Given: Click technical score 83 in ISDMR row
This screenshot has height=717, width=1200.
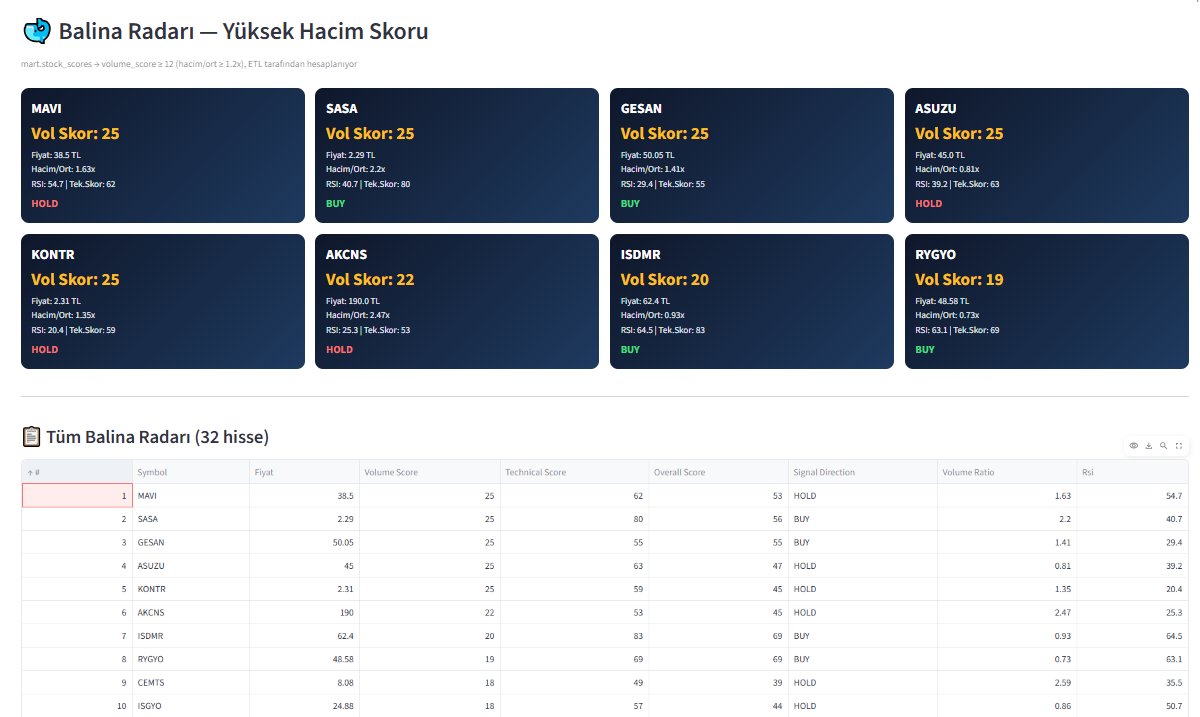Looking at the screenshot, I should [574, 636].
